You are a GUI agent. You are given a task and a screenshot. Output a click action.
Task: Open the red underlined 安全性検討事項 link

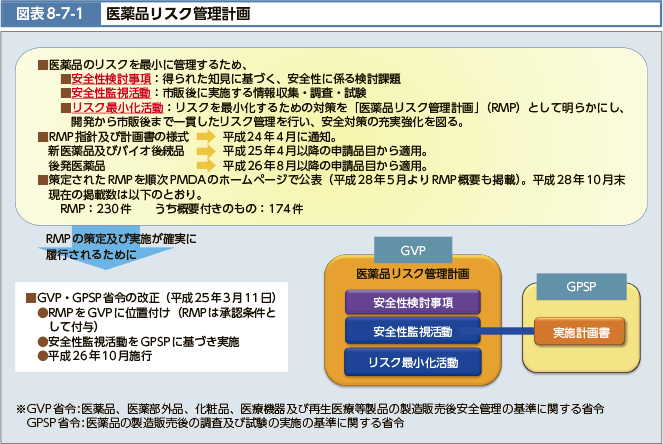coord(111,79)
